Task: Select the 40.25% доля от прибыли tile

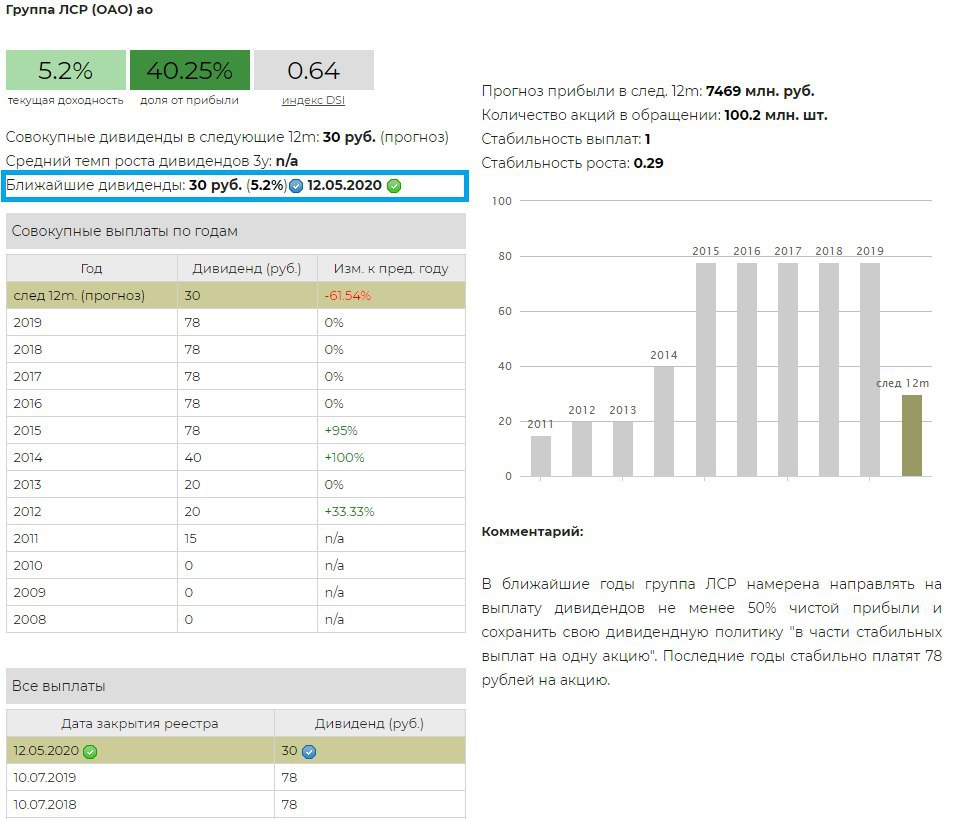Action: [190, 70]
